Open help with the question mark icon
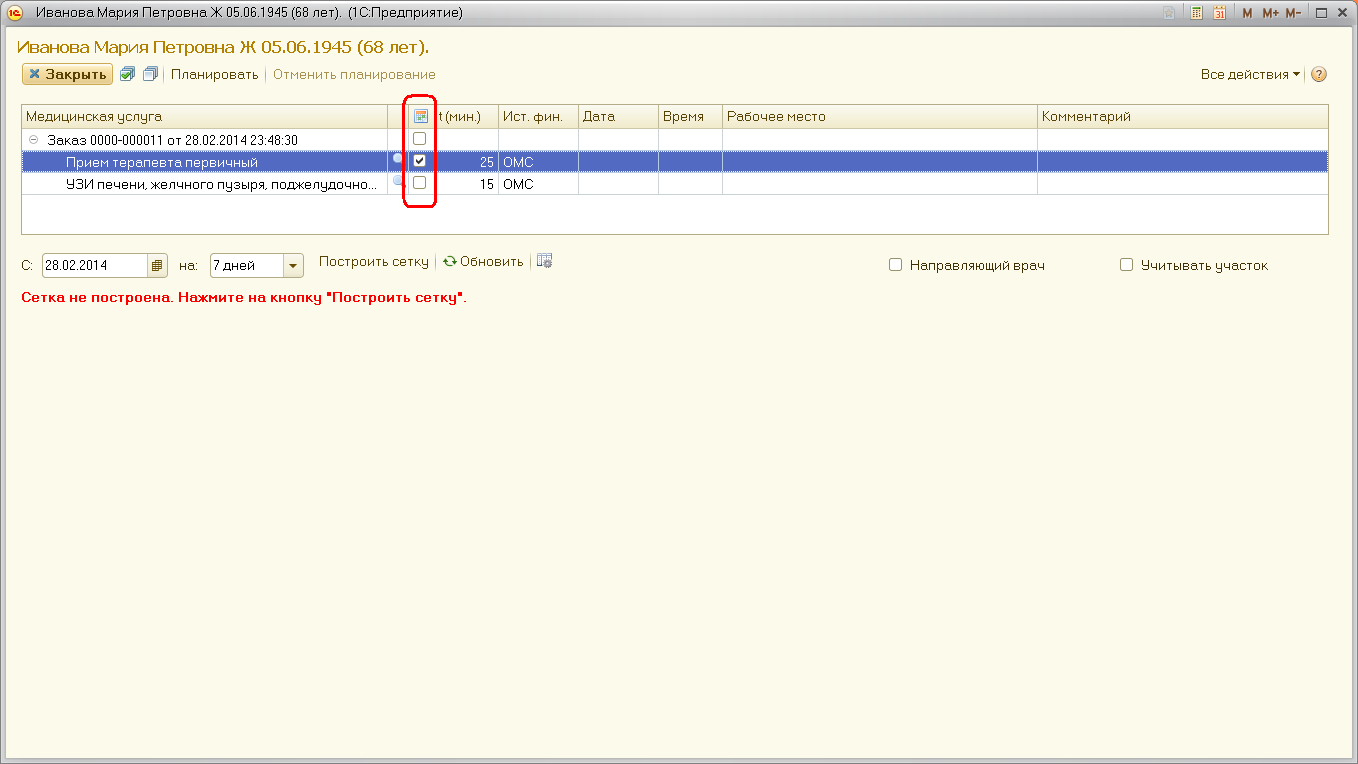Screen dimensions: 1358x764 click(1319, 75)
